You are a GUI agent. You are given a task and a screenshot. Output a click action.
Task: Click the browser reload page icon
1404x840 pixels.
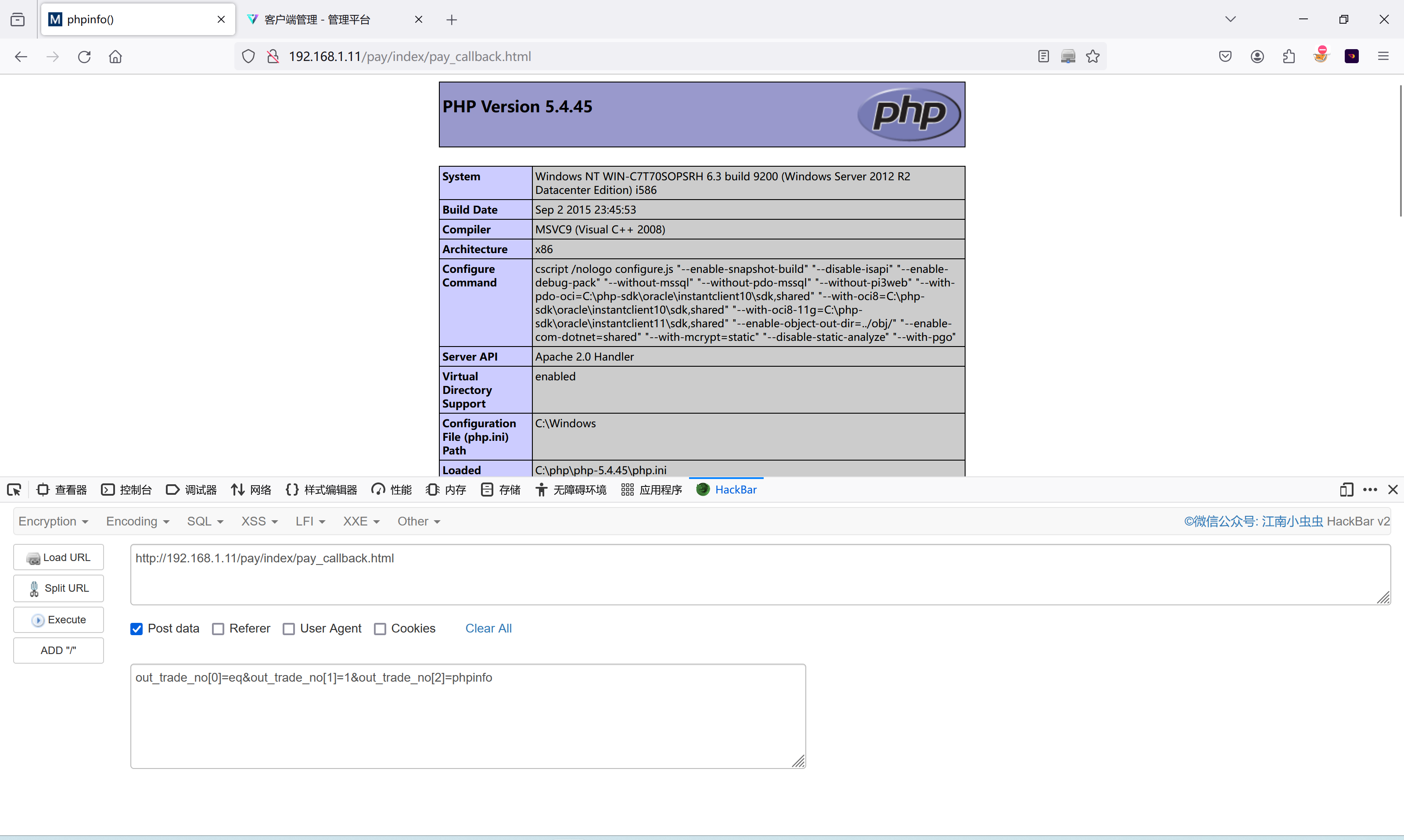(x=84, y=57)
